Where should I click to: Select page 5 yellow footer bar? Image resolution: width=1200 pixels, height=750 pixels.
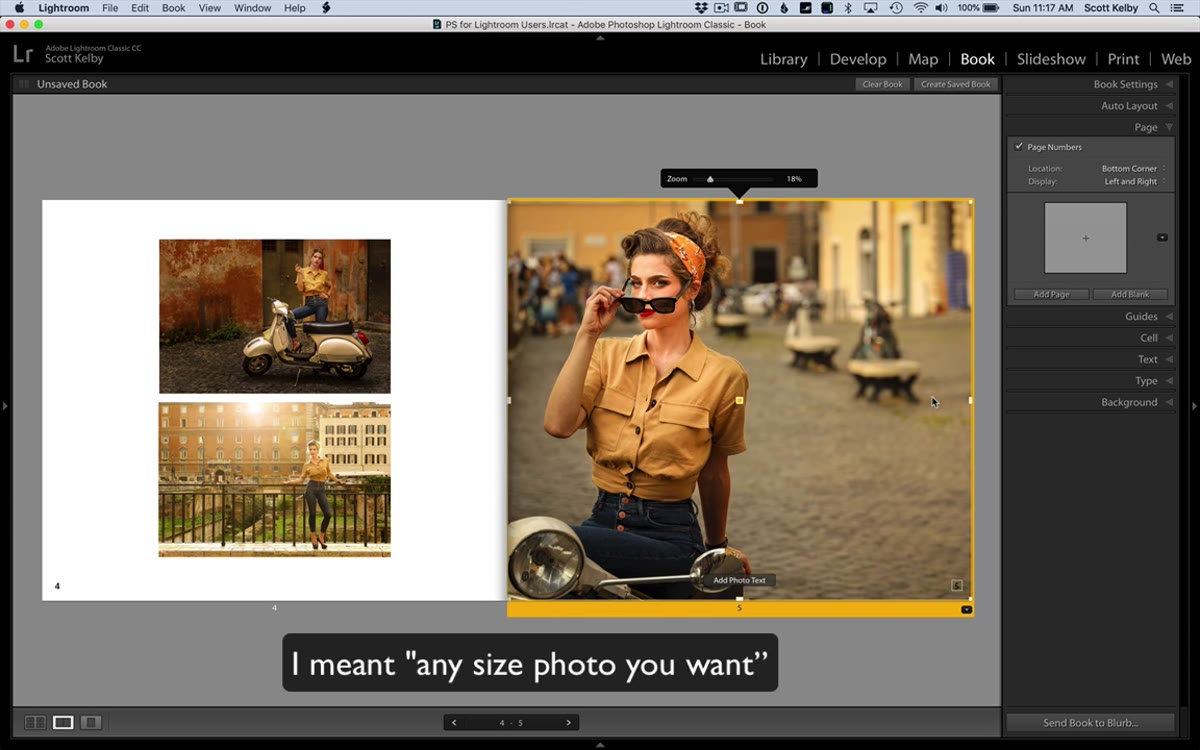(x=739, y=608)
